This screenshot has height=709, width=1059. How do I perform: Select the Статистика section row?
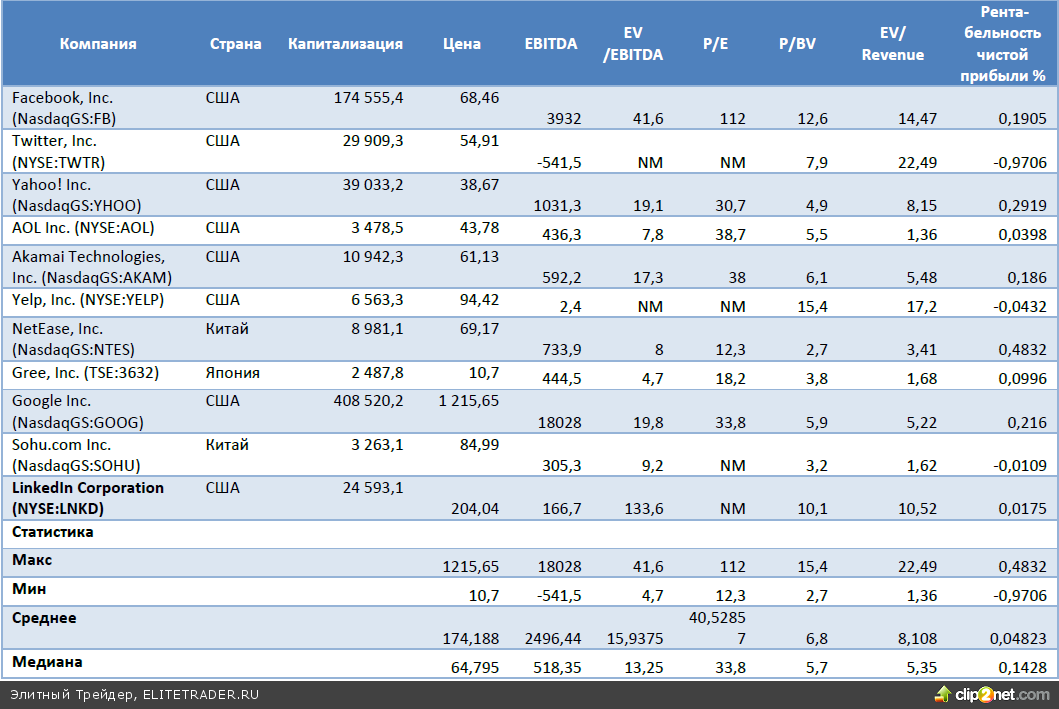(52, 532)
